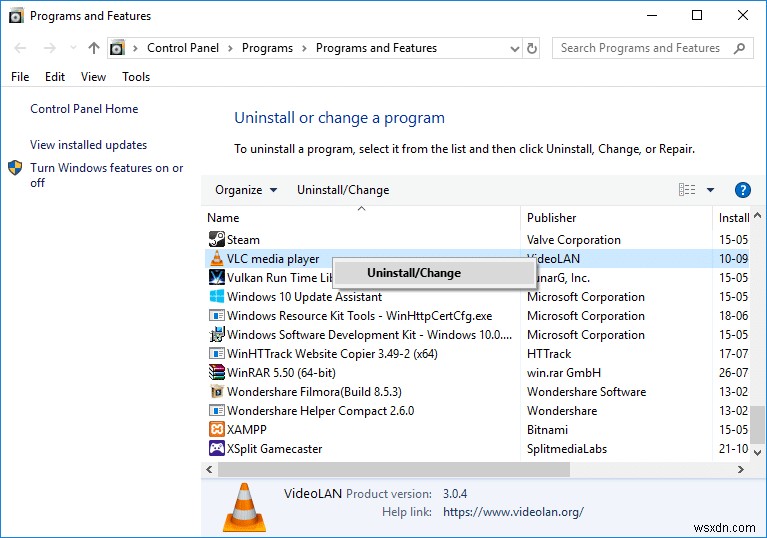This screenshot has width=767, height=538.
Task: Open the Edit menu
Action: [55, 77]
